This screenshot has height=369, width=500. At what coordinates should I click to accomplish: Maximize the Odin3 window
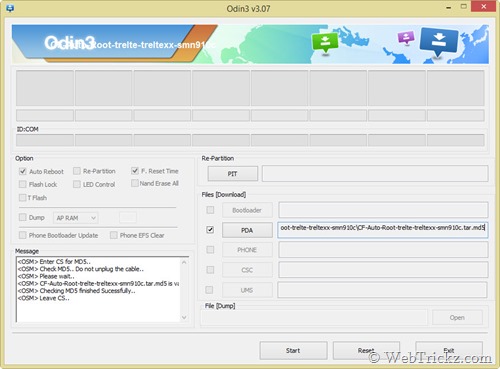[x=463, y=7]
